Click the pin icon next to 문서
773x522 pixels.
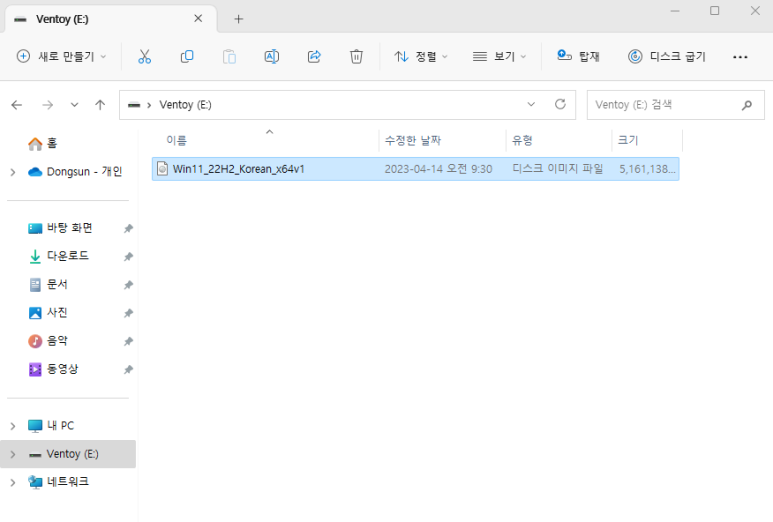128,285
